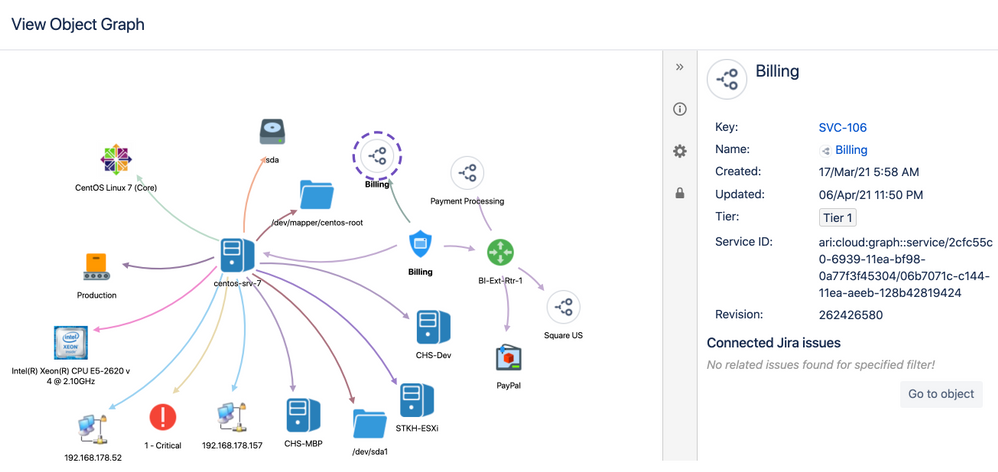Open the SVC-106 key link

tap(843, 128)
